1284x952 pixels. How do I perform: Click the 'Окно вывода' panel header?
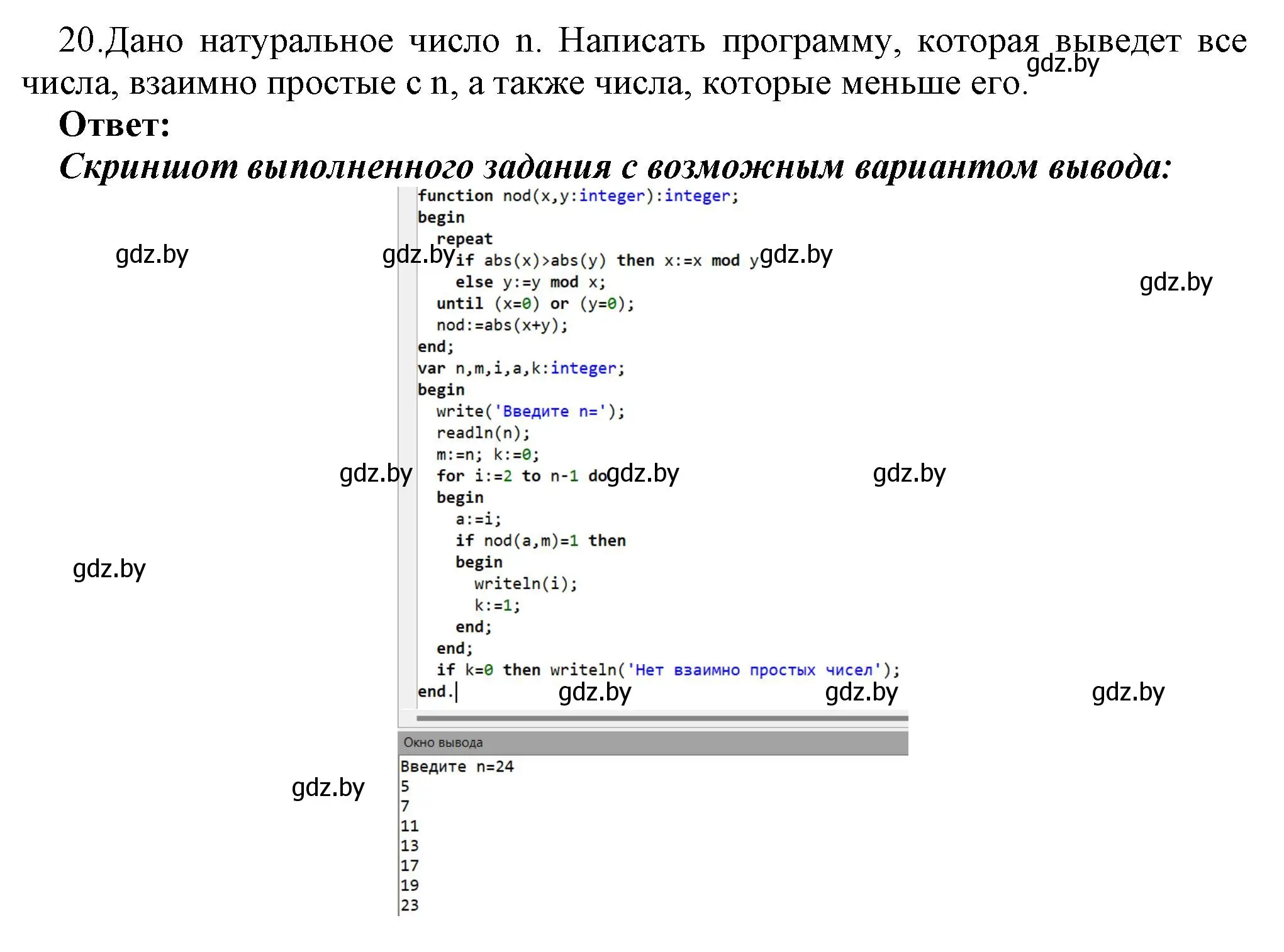tap(653, 743)
